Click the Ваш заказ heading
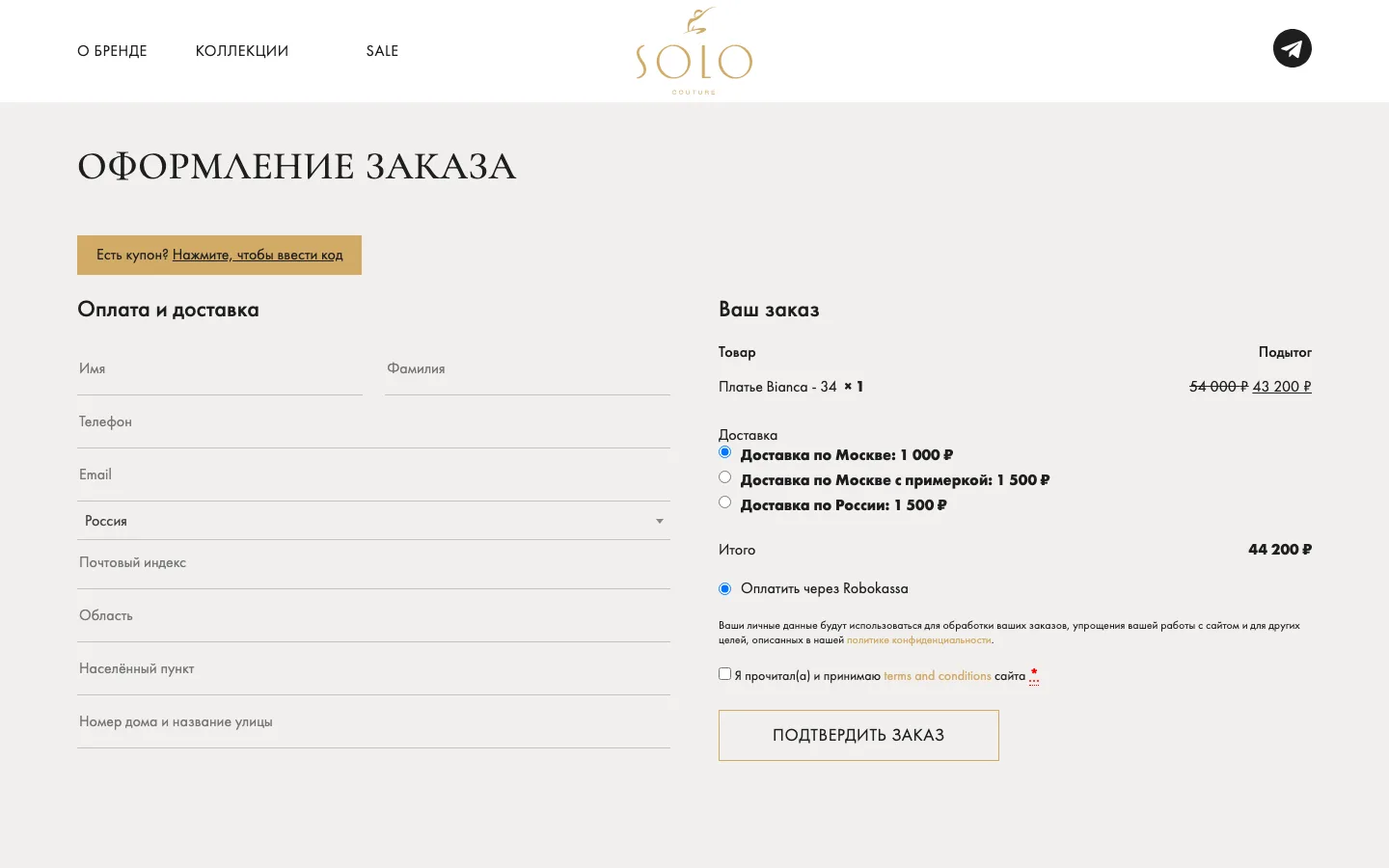 click(769, 310)
